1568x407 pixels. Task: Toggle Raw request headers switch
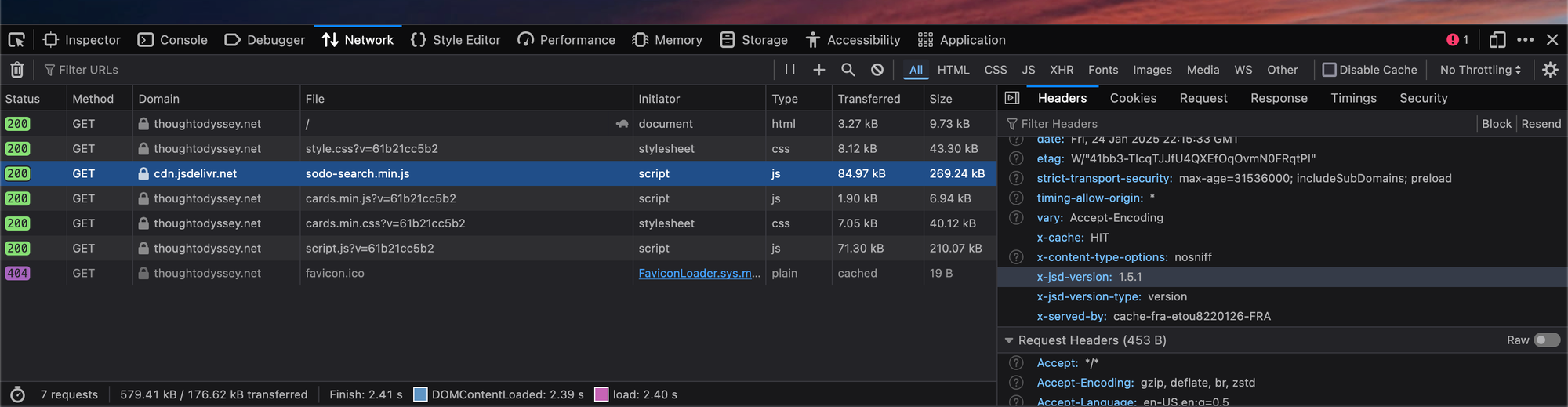(1546, 340)
